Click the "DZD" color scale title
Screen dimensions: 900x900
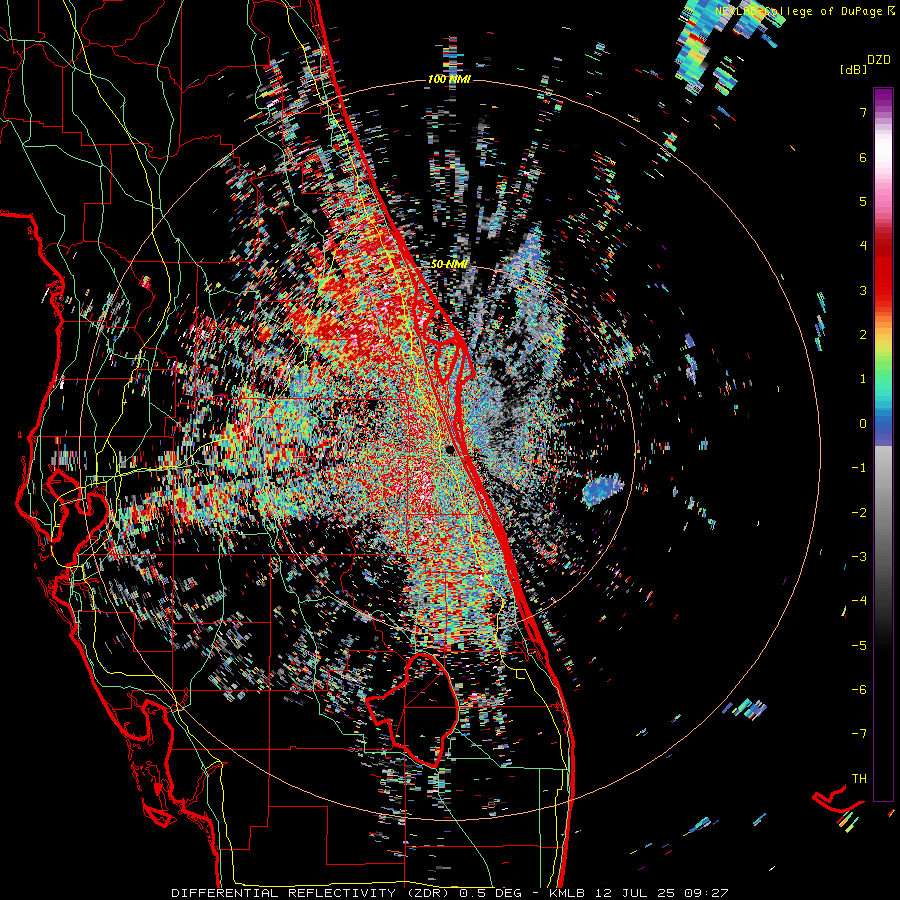point(879,60)
